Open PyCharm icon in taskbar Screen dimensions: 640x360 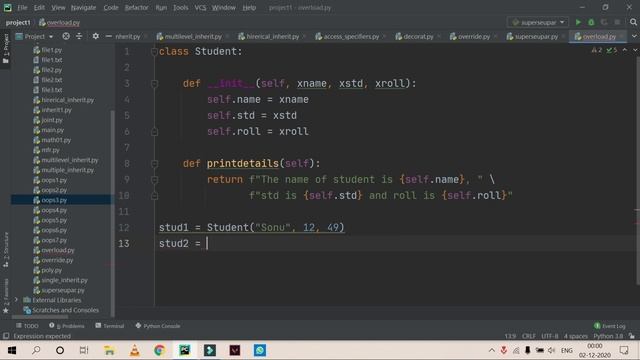(x=184, y=350)
